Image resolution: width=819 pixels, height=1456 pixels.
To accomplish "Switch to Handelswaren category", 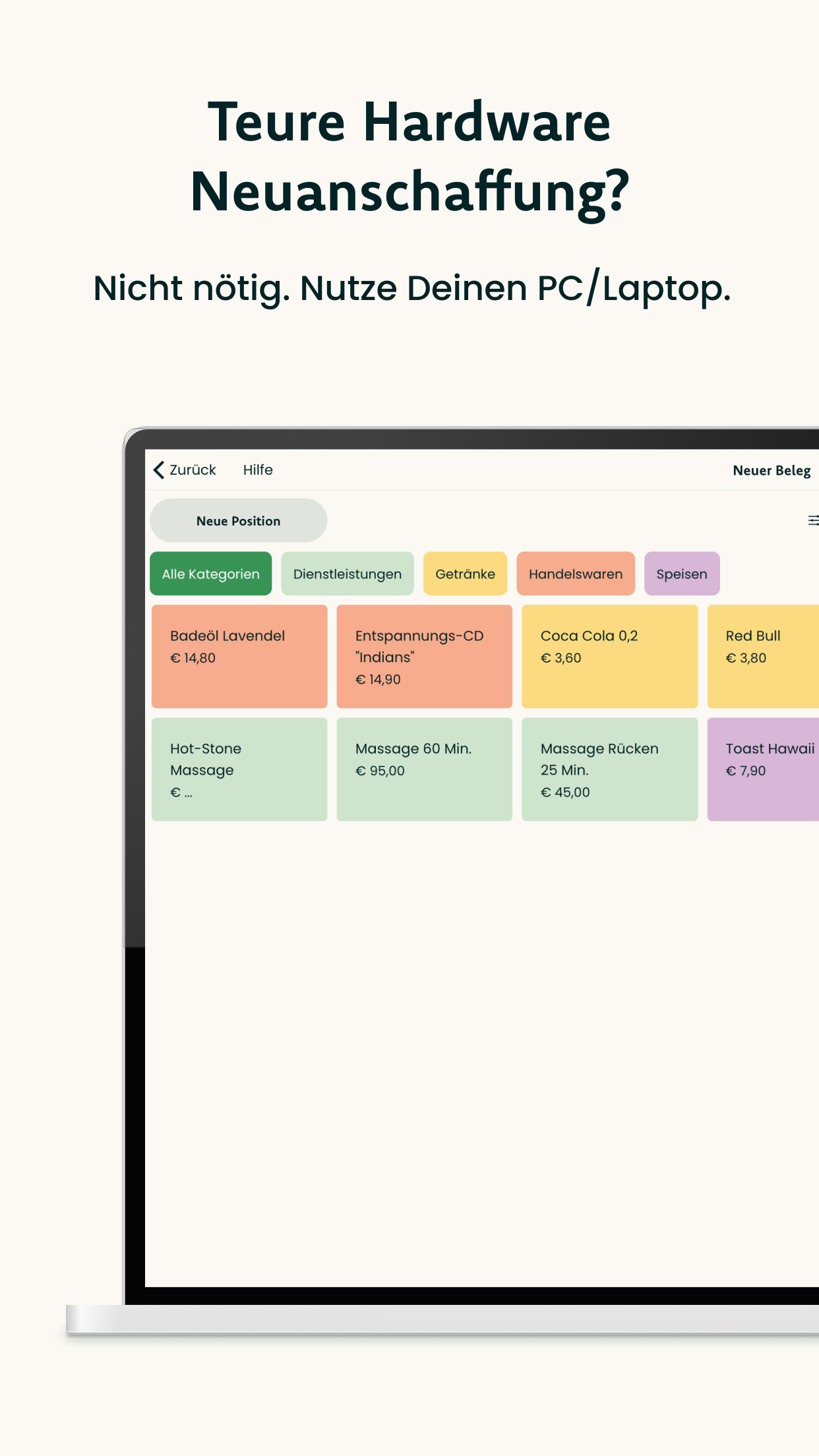I will (x=576, y=574).
